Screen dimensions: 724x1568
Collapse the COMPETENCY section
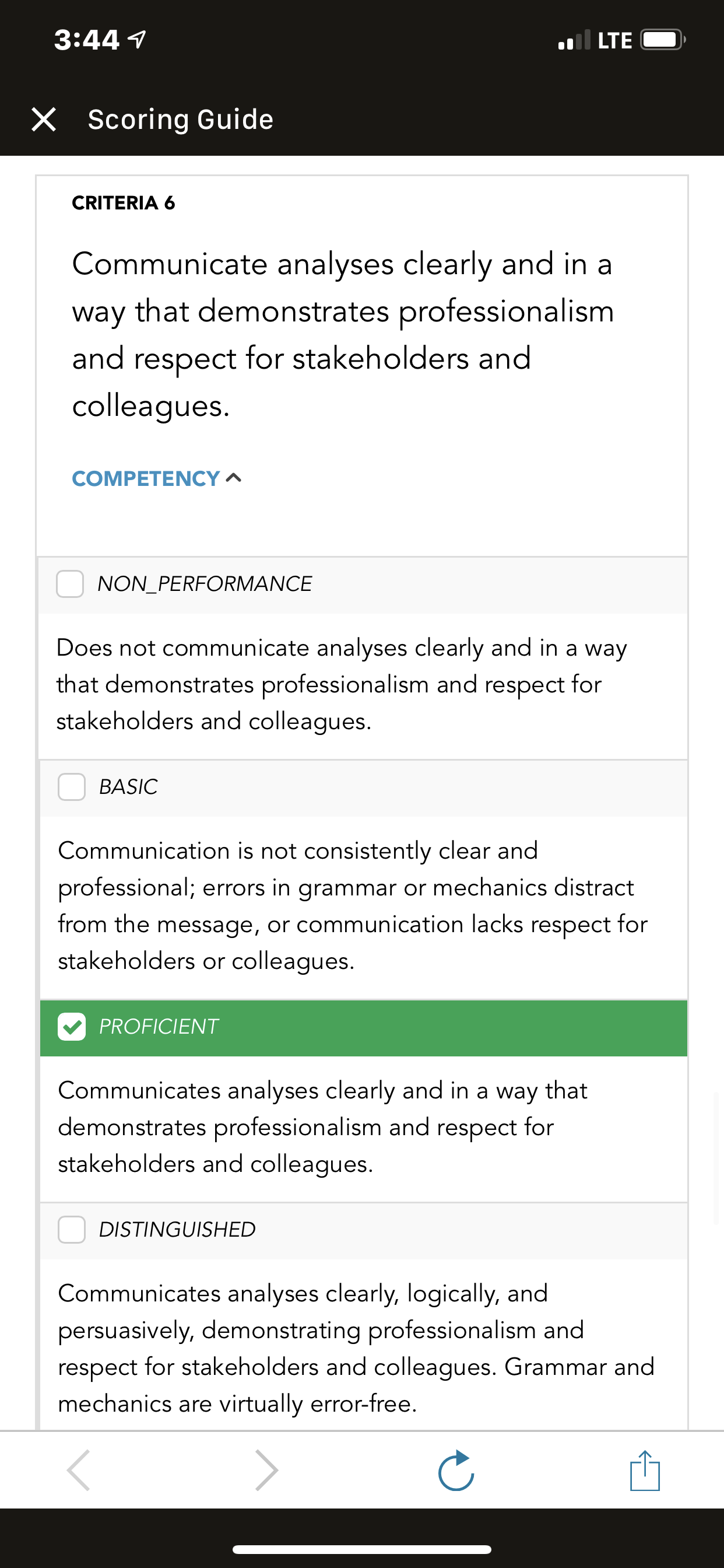tap(157, 478)
